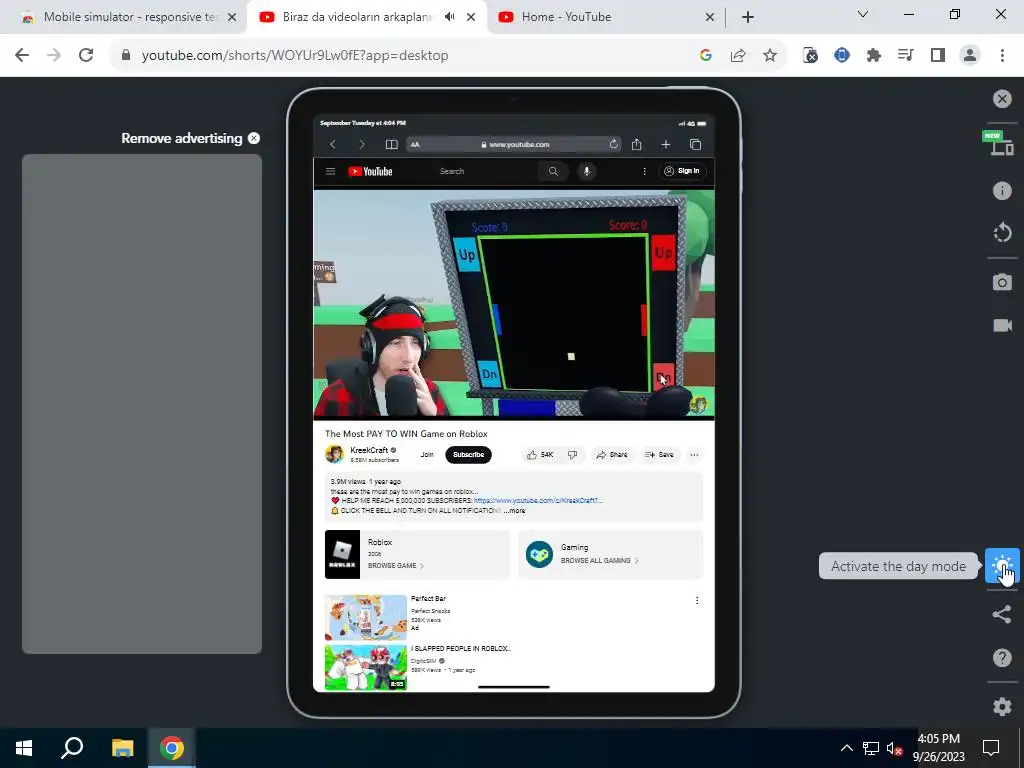The height and width of the screenshot is (768, 1024).
Task: Open Chrome profile avatar
Action: (970, 56)
